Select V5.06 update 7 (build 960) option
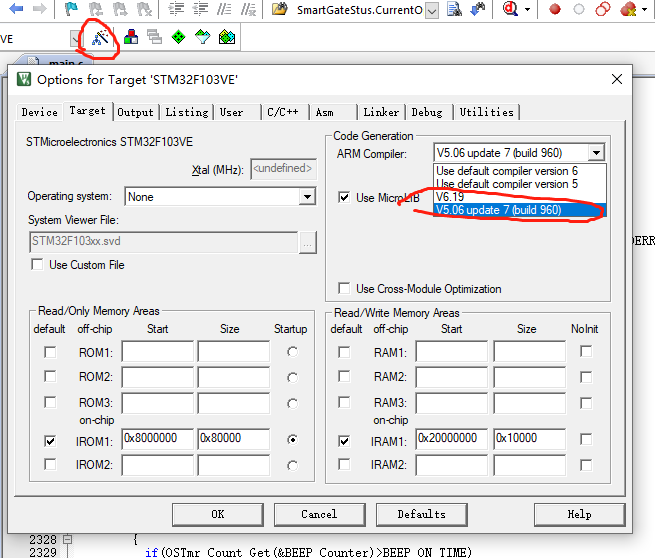This screenshot has width=655, height=558. coord(520,210)
